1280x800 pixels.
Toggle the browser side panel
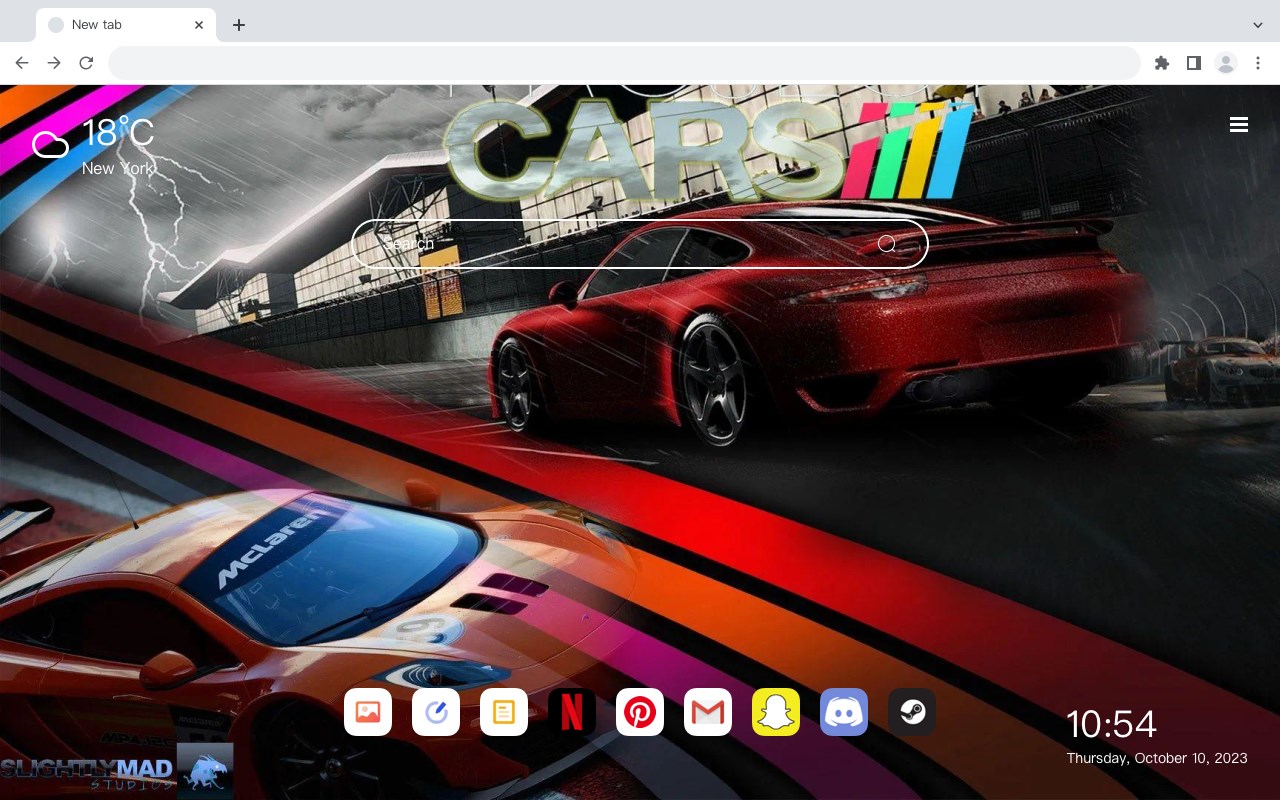point(1194,63)
